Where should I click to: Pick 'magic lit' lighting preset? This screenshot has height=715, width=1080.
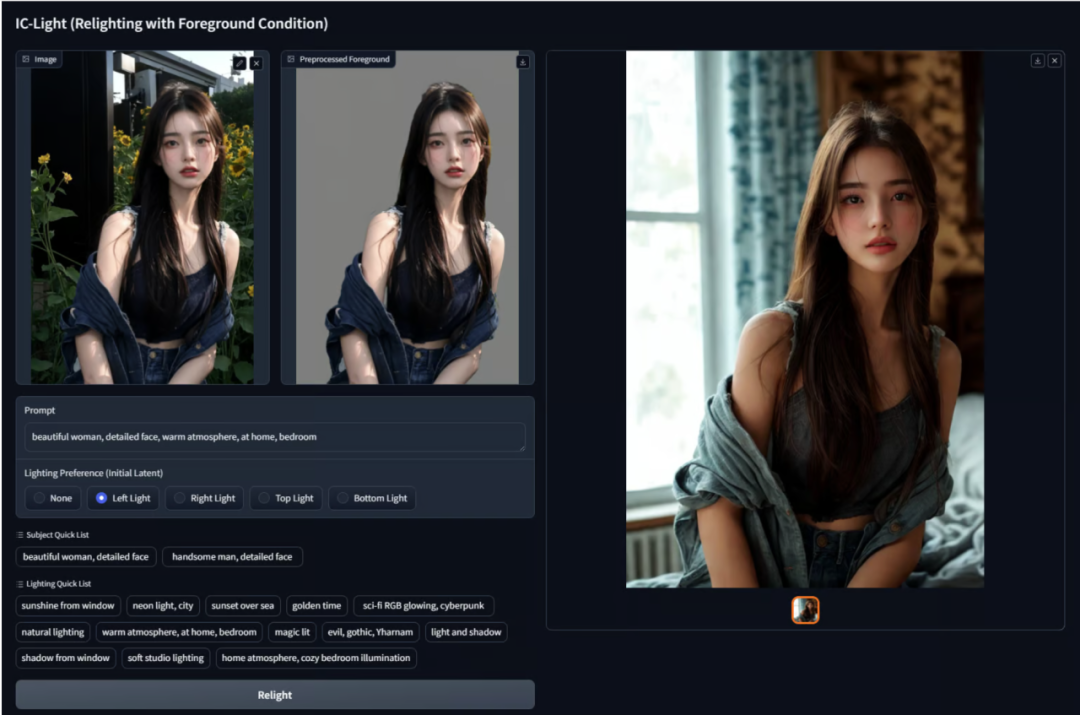[292, 632]
